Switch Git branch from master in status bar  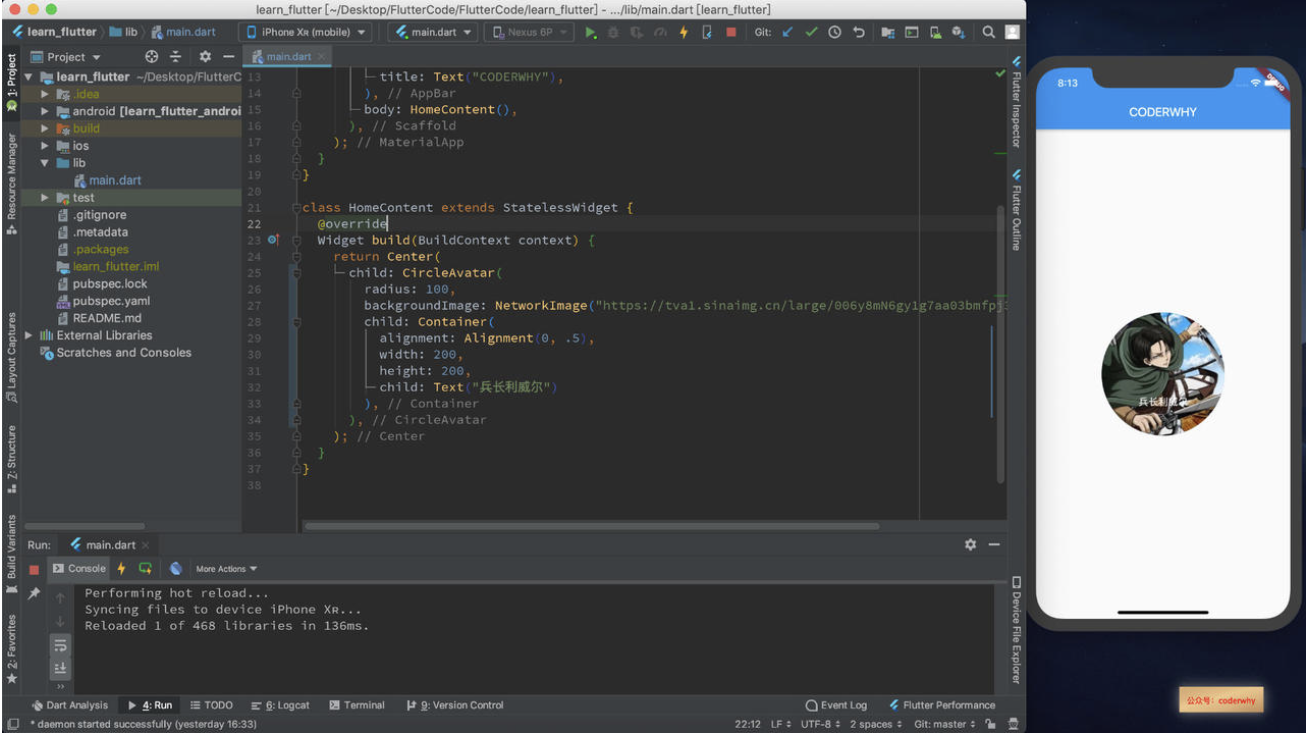(x=944, y=724)
